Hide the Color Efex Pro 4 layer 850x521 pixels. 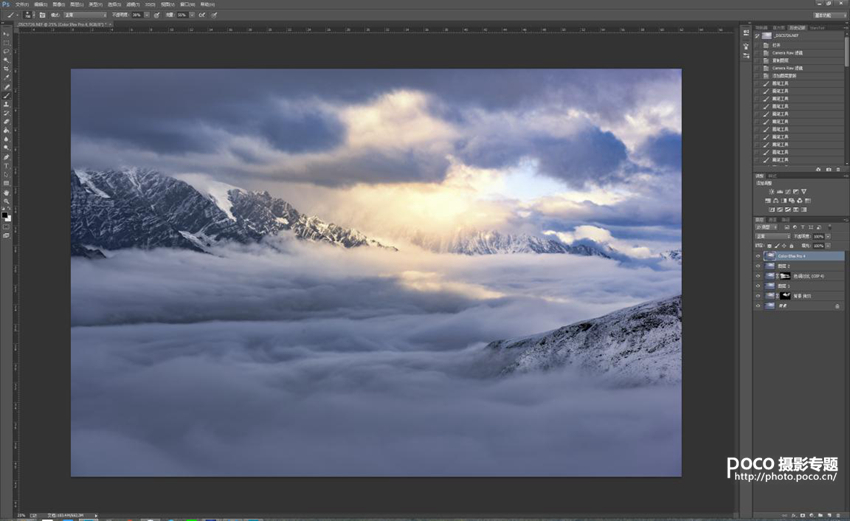(x=758, y=256)
